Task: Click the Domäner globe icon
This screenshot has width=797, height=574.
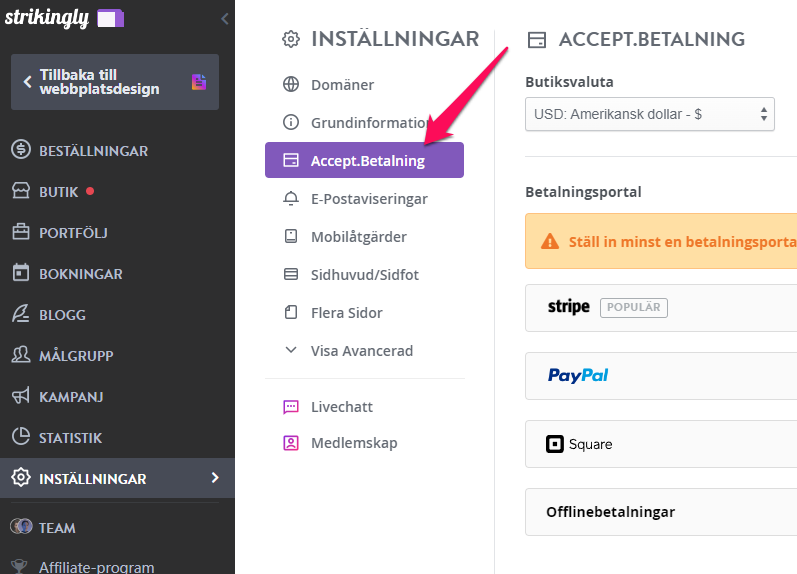Action: click(291, 84)
